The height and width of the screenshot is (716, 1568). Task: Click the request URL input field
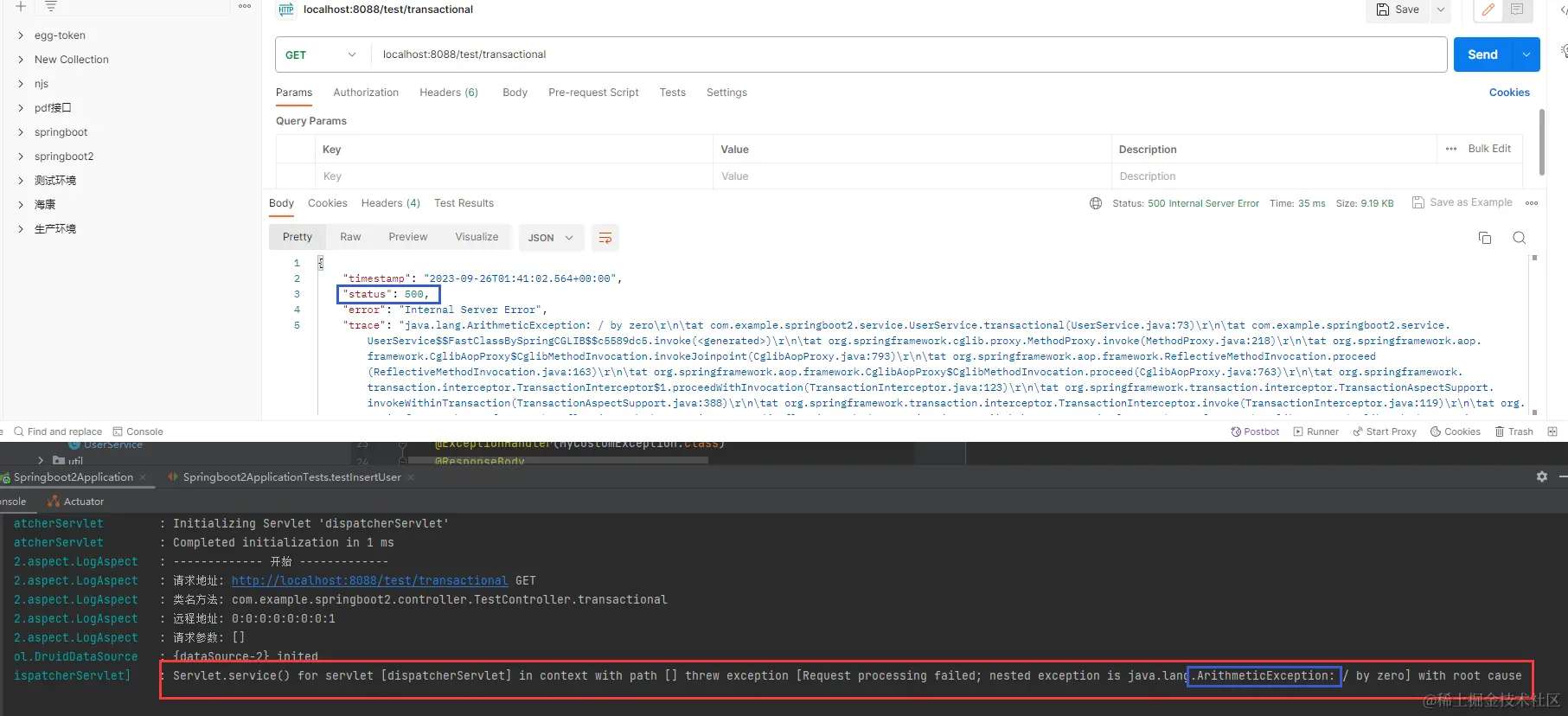(908, 54)
